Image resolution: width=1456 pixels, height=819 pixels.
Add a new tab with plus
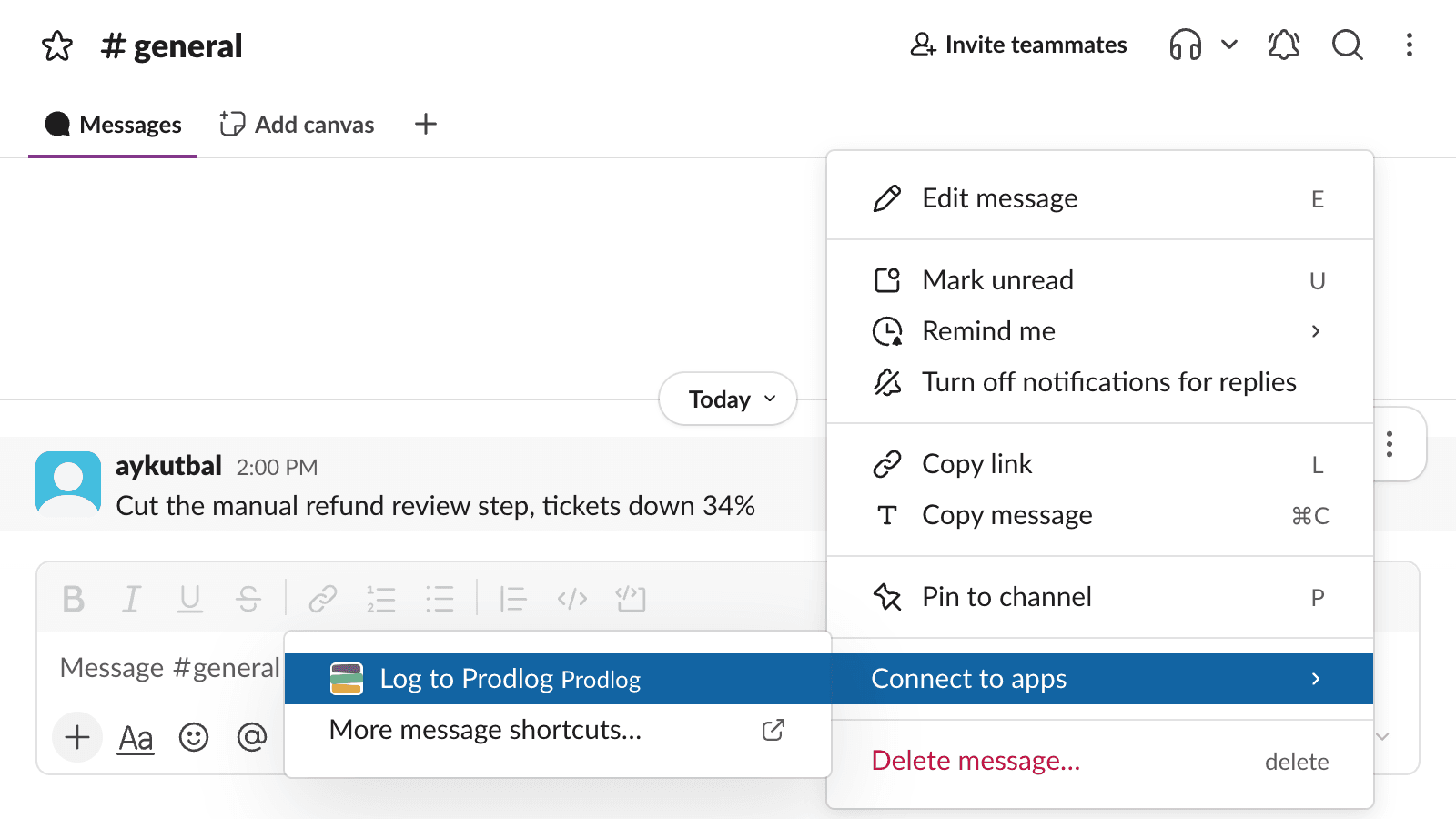point(426,124)
